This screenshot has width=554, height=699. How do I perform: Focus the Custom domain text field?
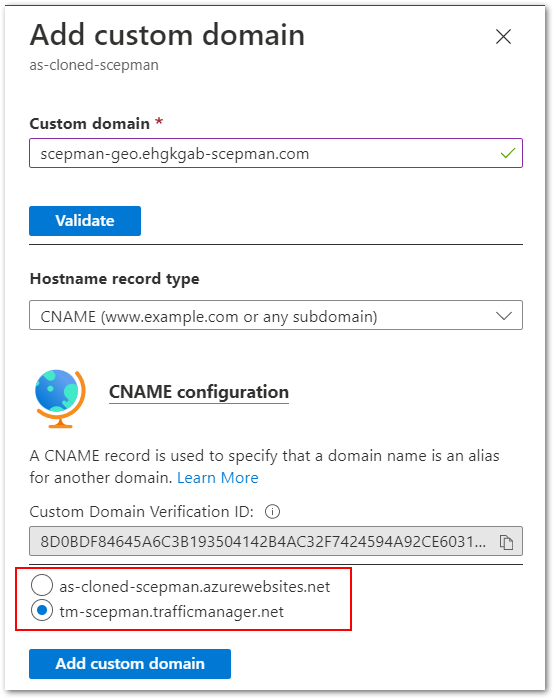tap(276, 153)
